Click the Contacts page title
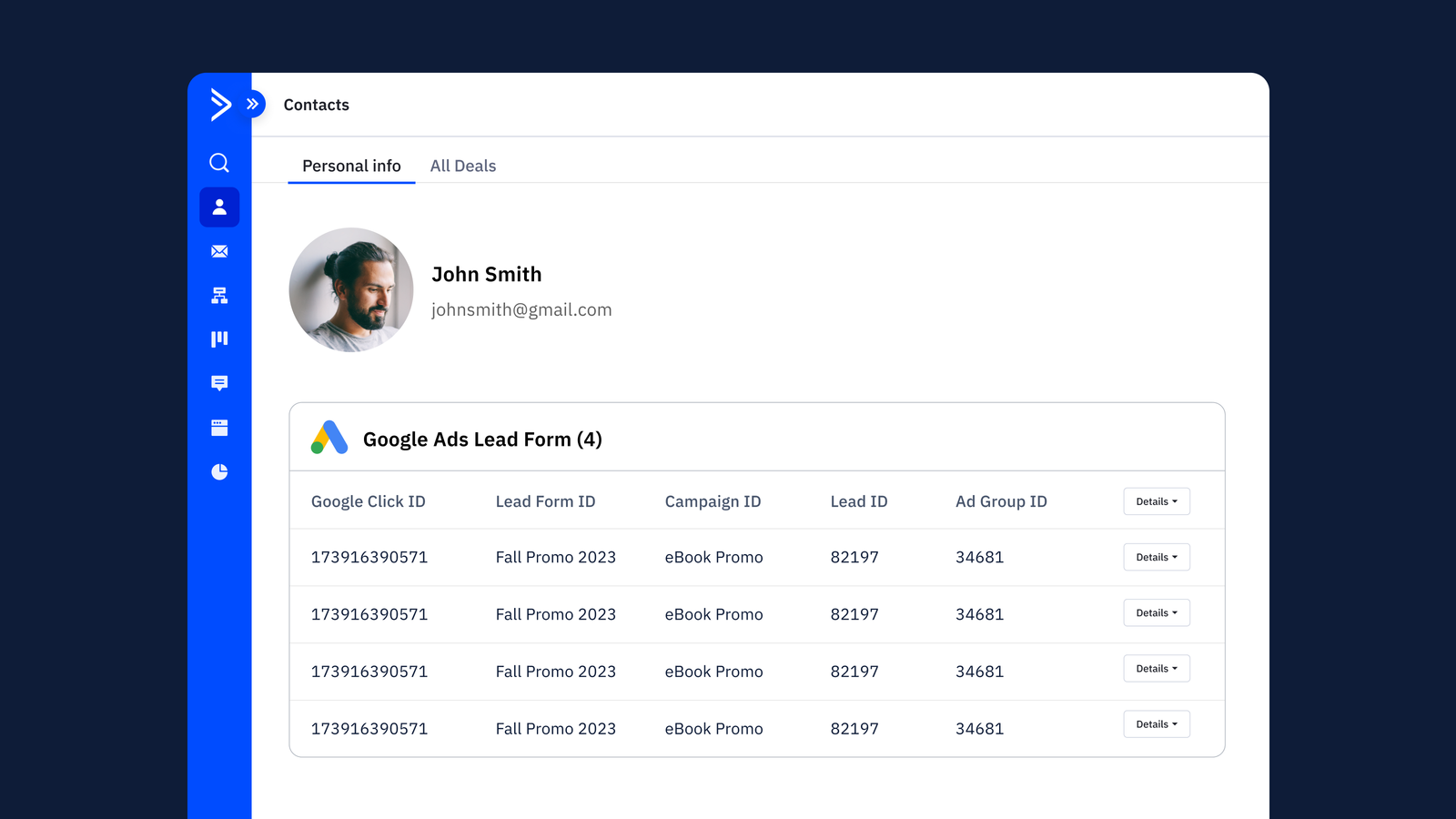Image resolution: width=1456 pixels, height=819 pixels. point(316,104)
